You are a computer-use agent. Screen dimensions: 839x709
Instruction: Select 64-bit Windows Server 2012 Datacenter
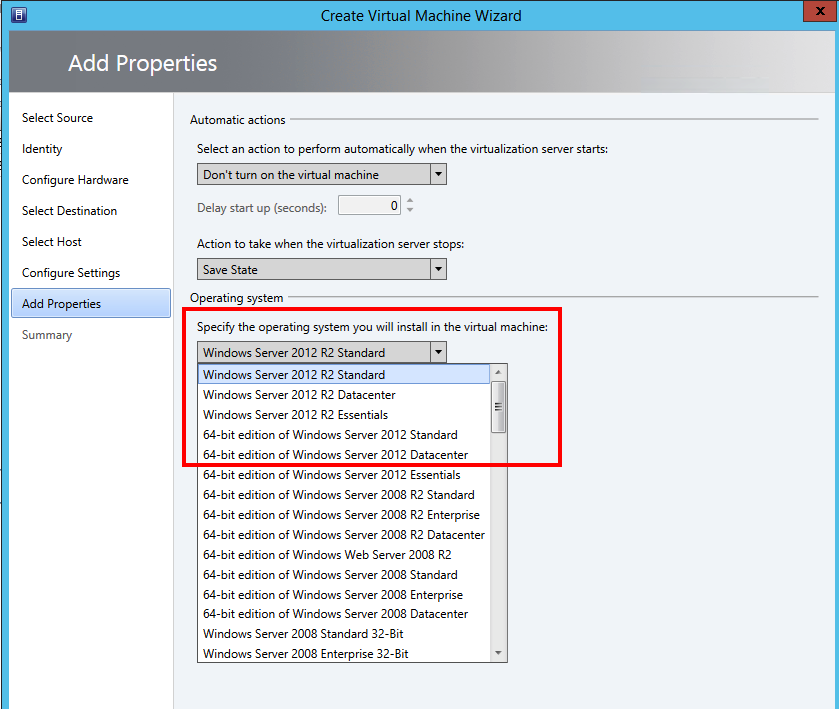(x=344, y=455)
